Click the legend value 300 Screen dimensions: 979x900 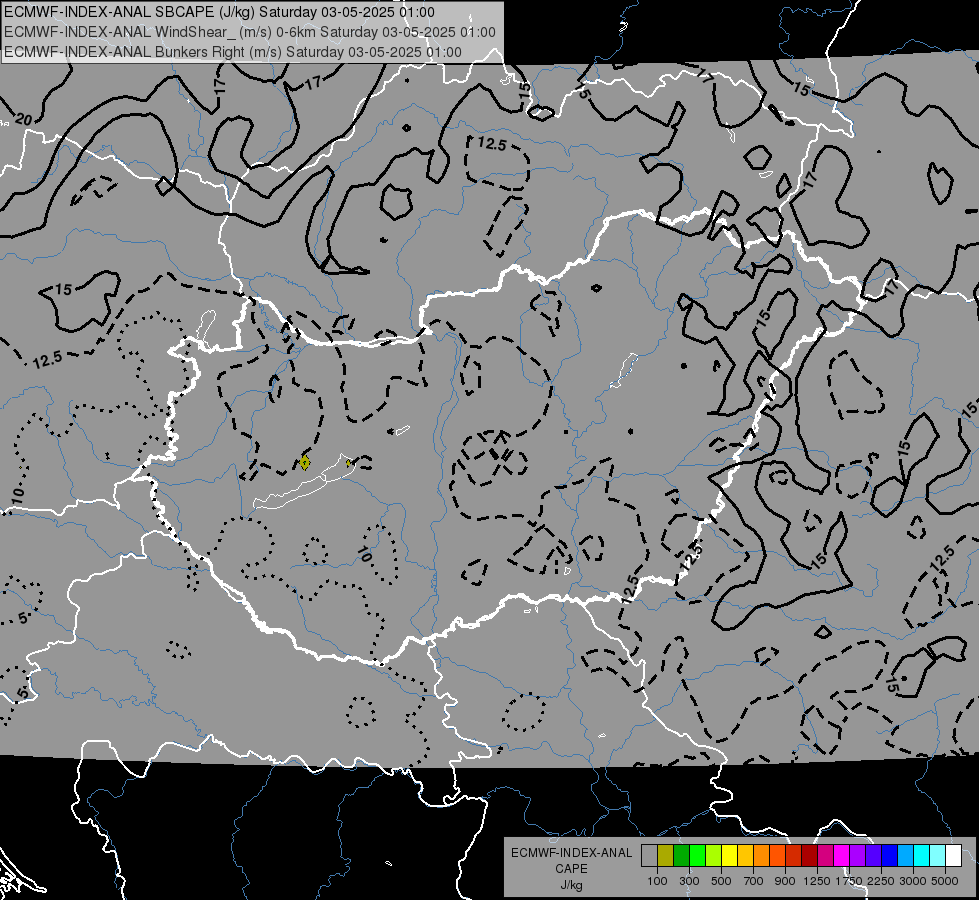[x=689, y=881]
